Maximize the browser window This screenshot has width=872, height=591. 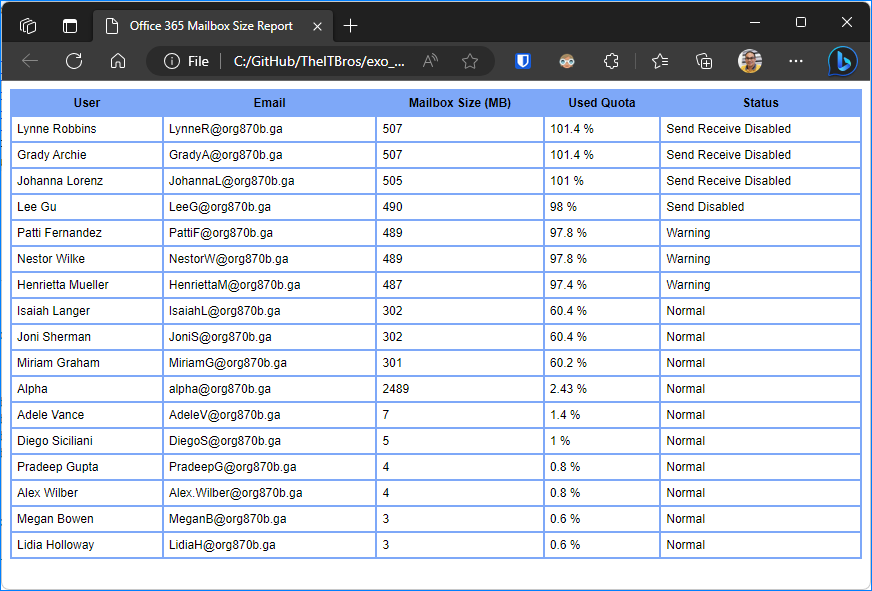[801, 22]
